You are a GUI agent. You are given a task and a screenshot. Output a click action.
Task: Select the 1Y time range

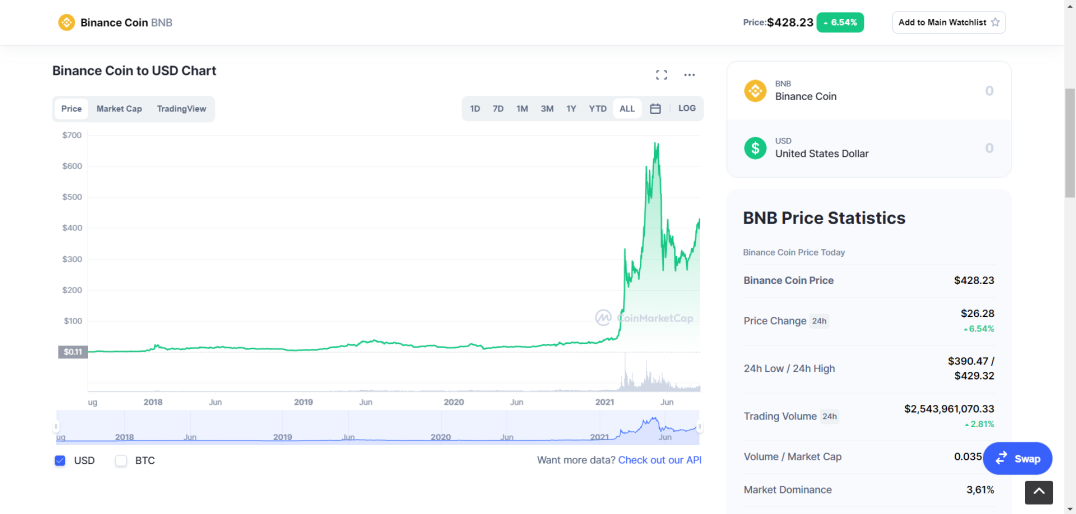click(571, 108)
